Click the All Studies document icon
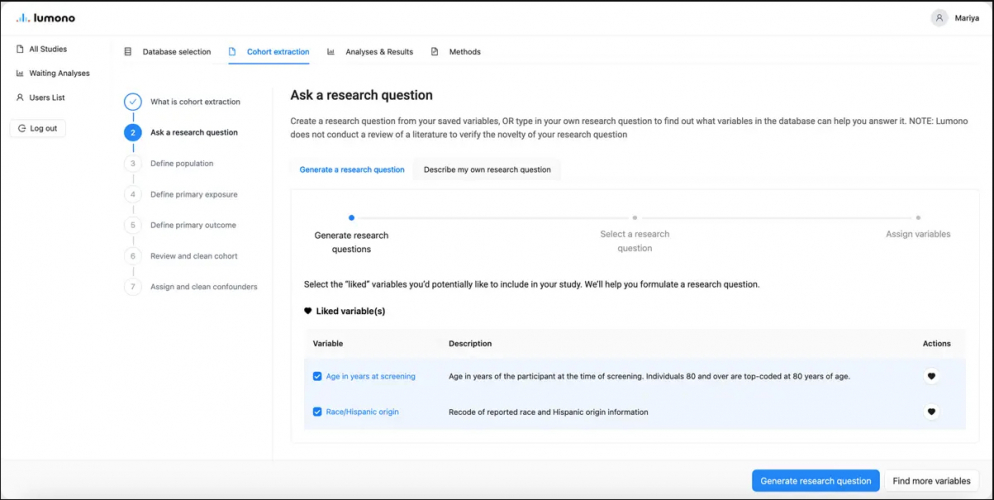The height and width of the screenshot is (500, 994). point(20,49)
